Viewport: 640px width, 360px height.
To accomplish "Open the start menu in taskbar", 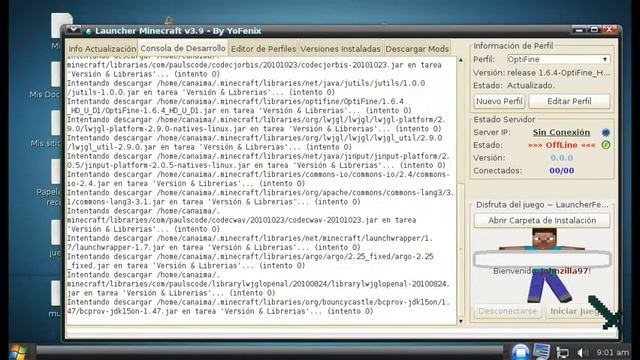I will click(x=18, y=352).
